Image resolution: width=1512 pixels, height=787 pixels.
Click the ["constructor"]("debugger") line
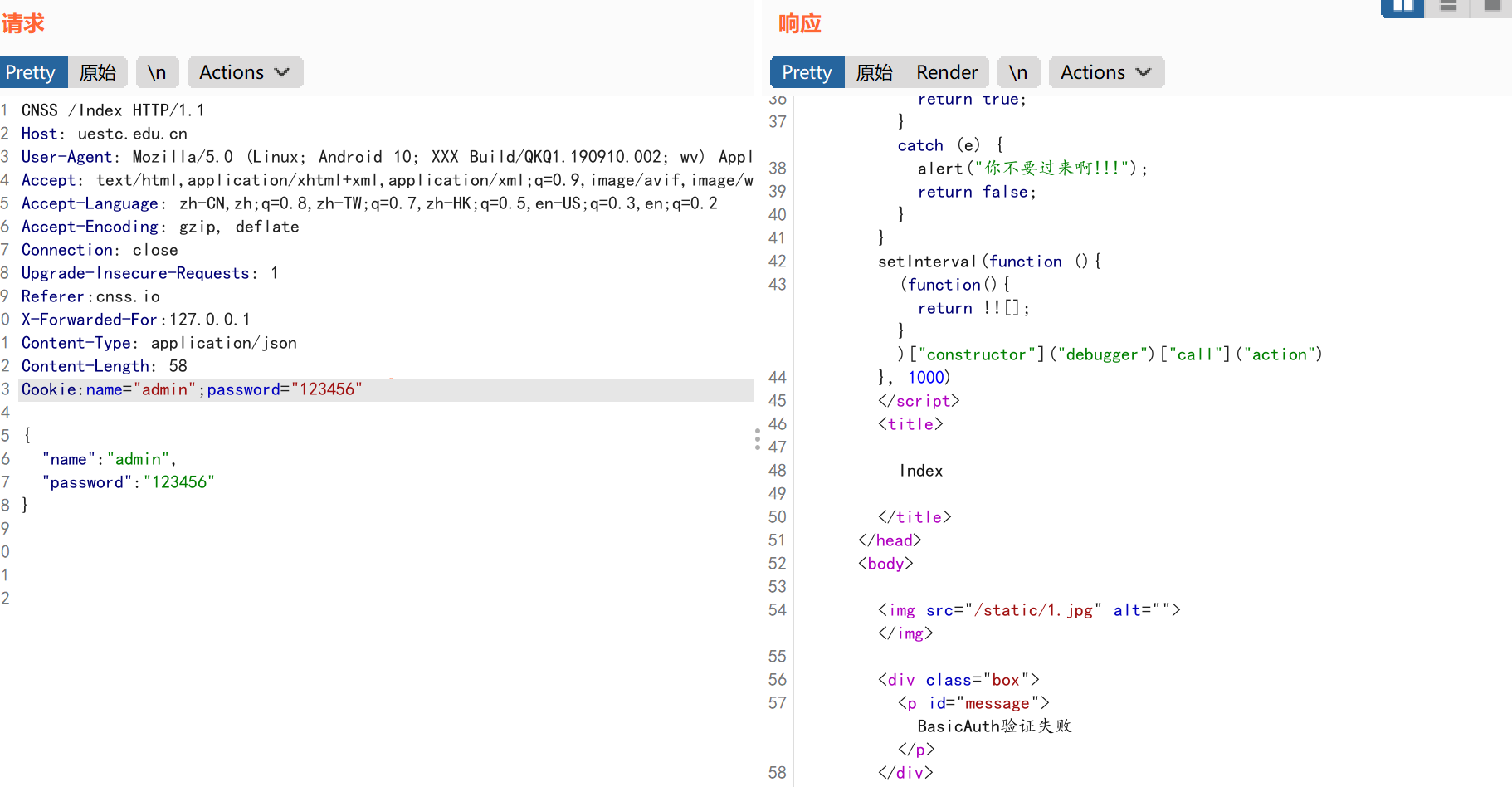pyautogui.click(x=1110, y=354)
